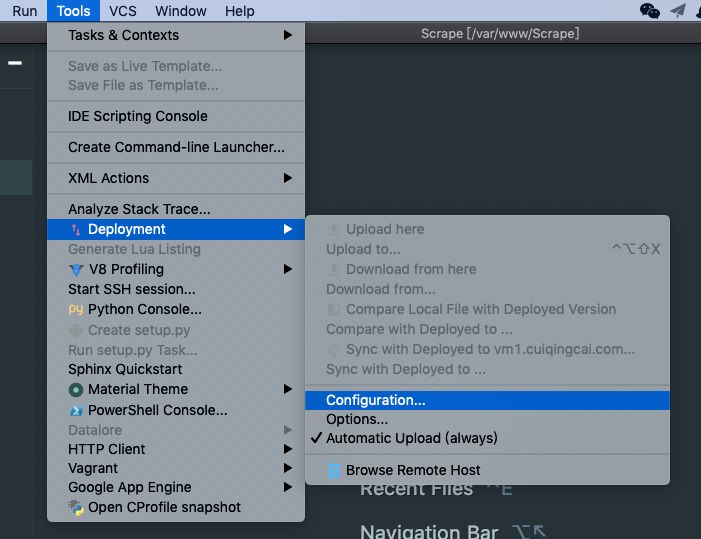Expand the Deployment submenu arrow
The height and width of the screenshot is (539, 701).
click(x=288, y=229)
